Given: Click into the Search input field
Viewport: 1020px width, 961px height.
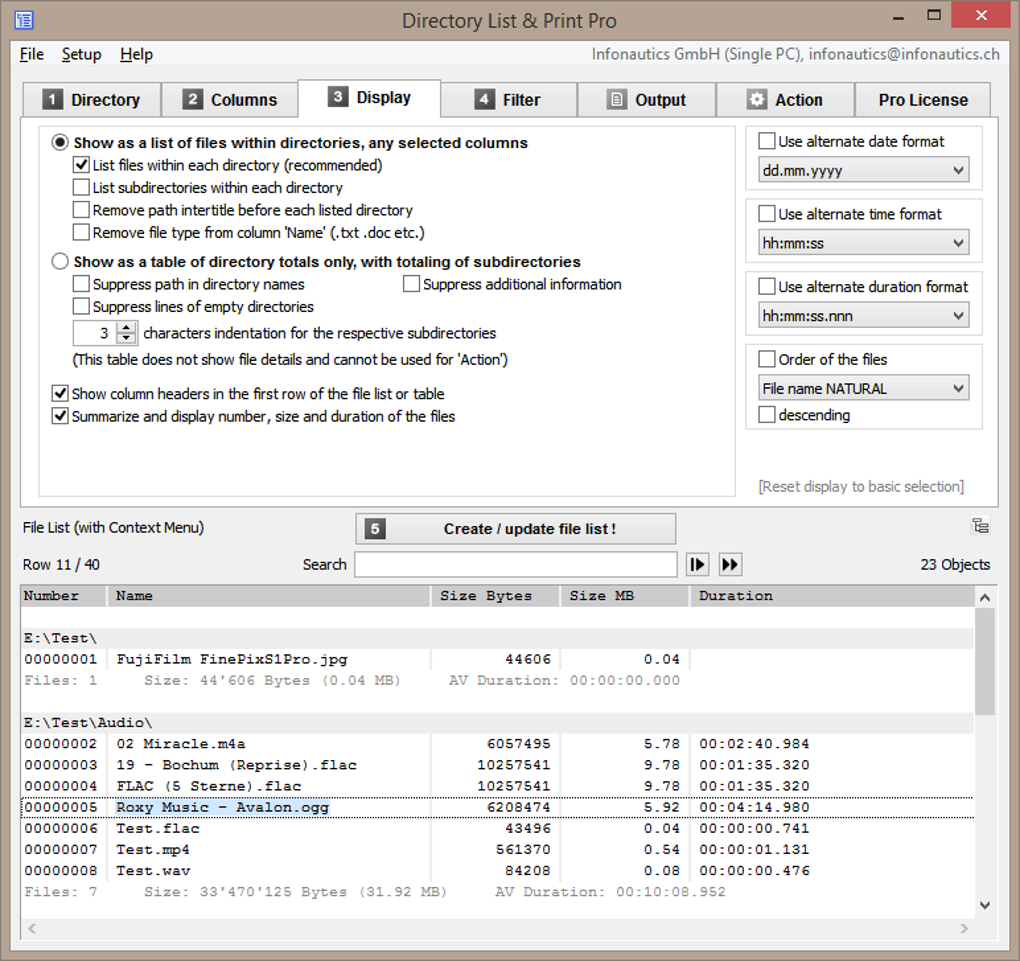Looking at the screenshot, I should point(516,564).
